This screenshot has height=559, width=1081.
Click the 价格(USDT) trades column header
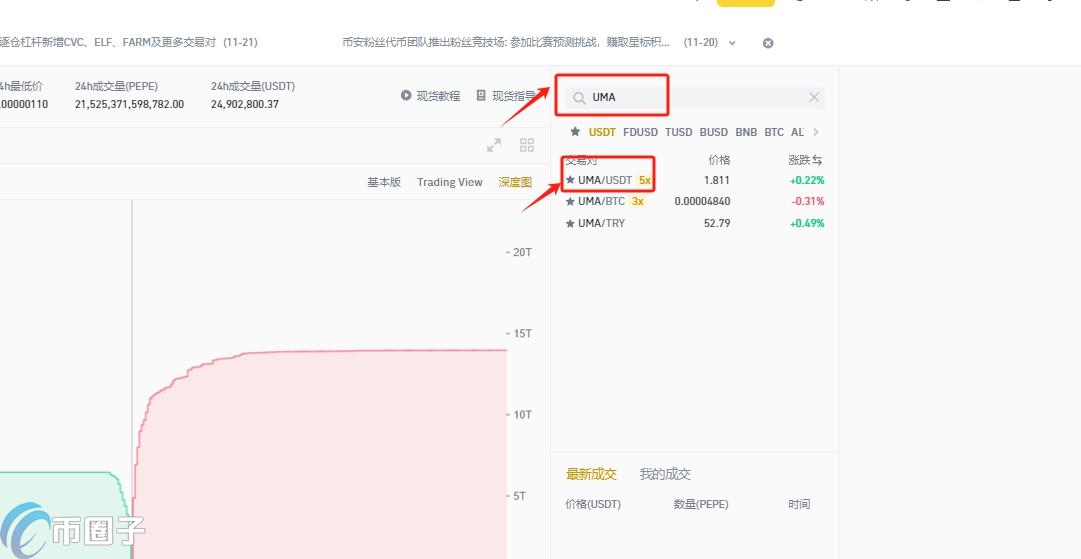coord(593,504)
